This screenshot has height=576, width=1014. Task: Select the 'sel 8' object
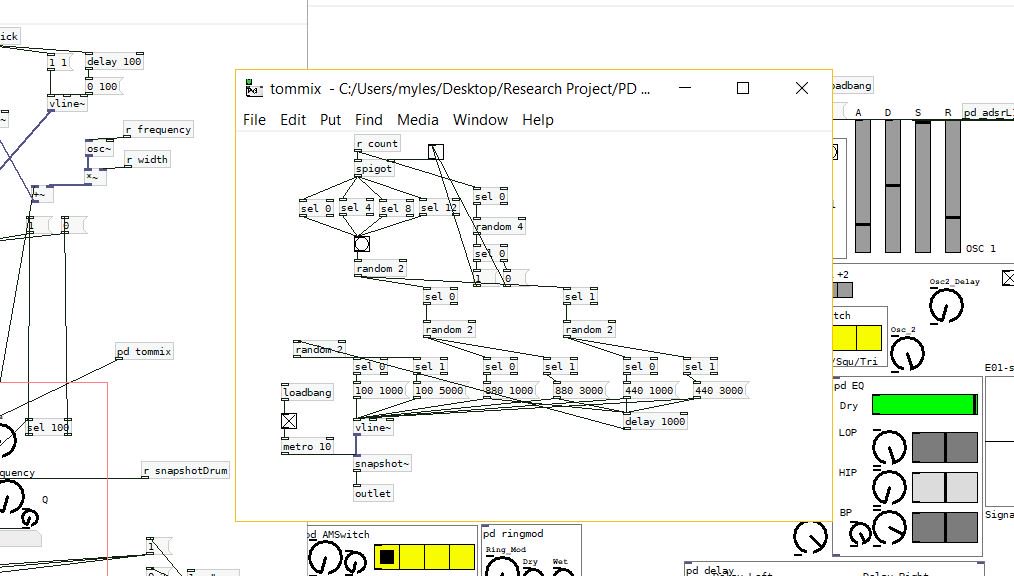pyautogui.click(x=396, y=209)
